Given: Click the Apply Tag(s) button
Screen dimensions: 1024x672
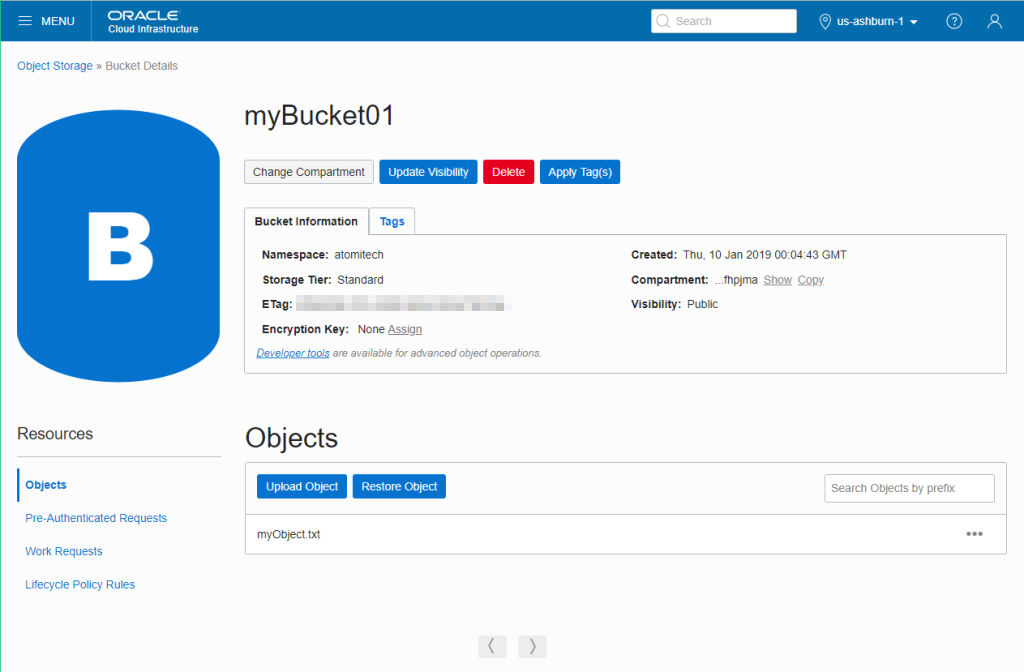Looking at the screenshot, I should click(580, 172).
